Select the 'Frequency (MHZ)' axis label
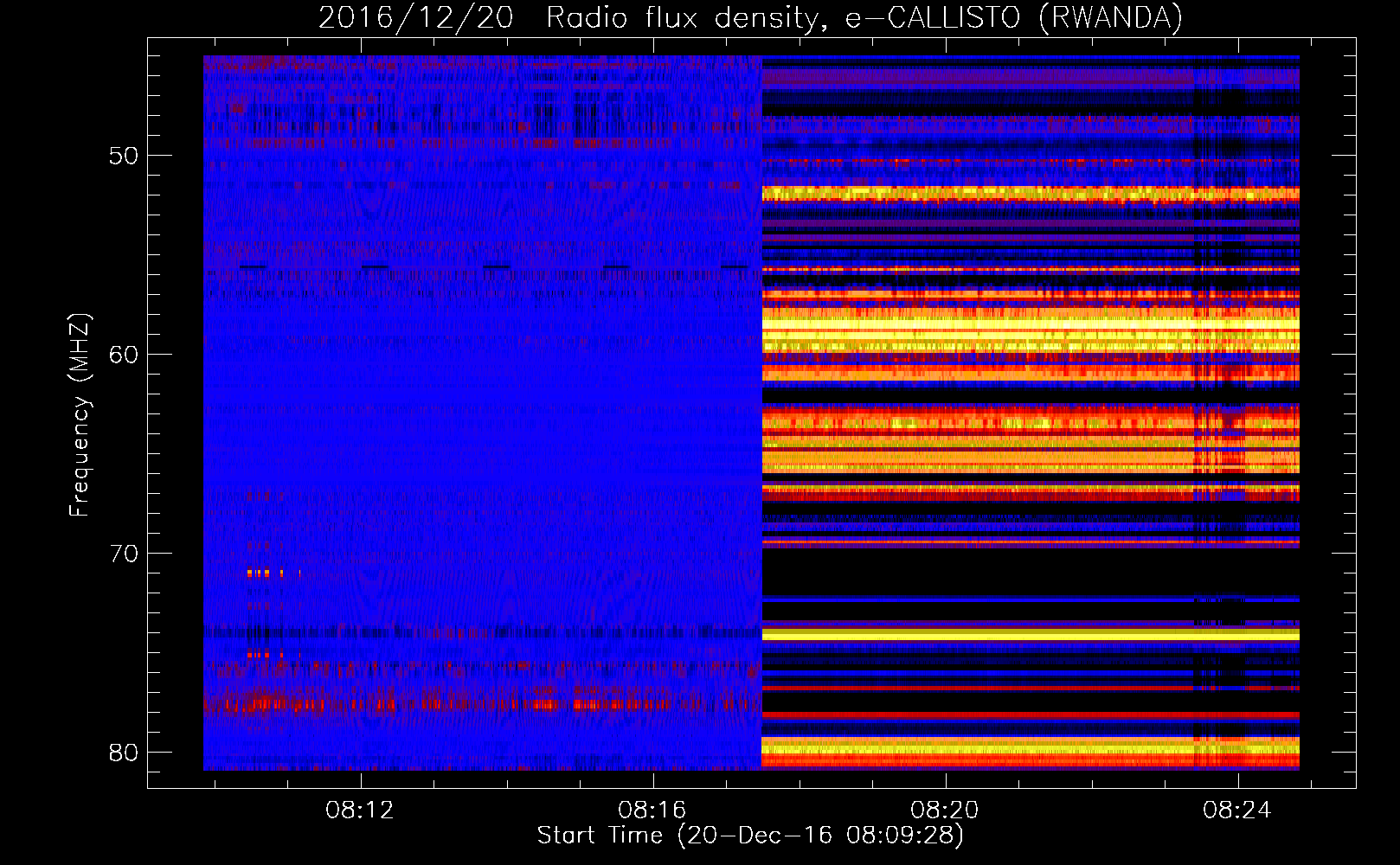This screenshot has width=1400, height=865. click(x=79, y=415)
